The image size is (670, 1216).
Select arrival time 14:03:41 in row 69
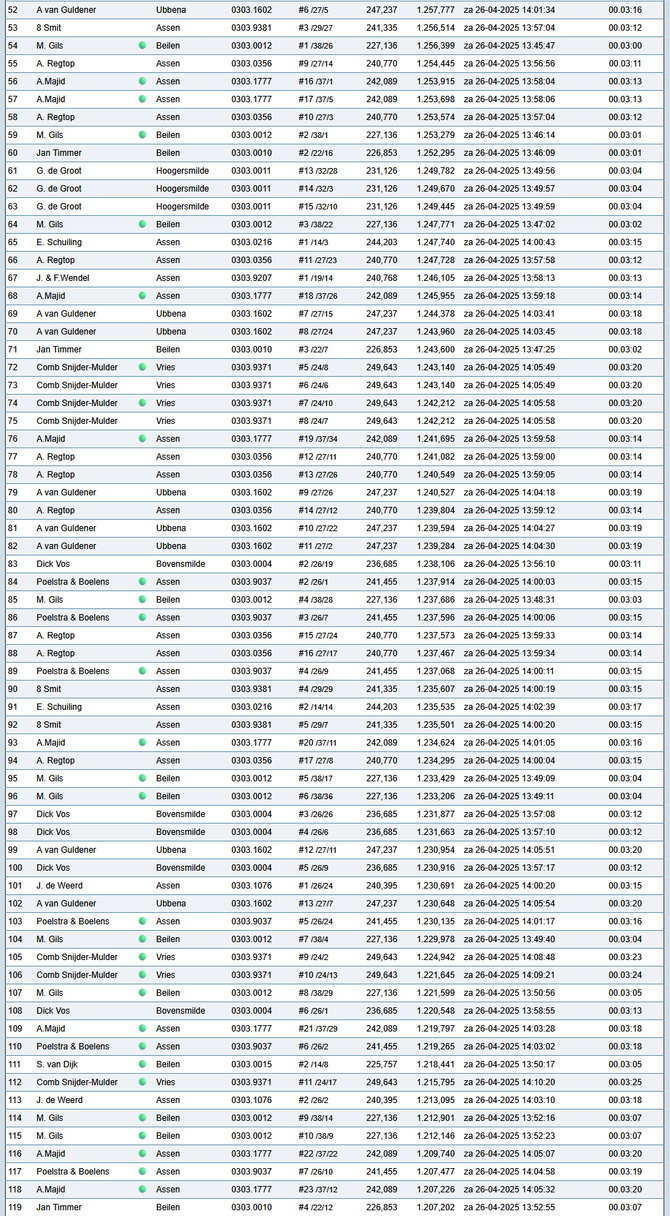tap(539, 314)
